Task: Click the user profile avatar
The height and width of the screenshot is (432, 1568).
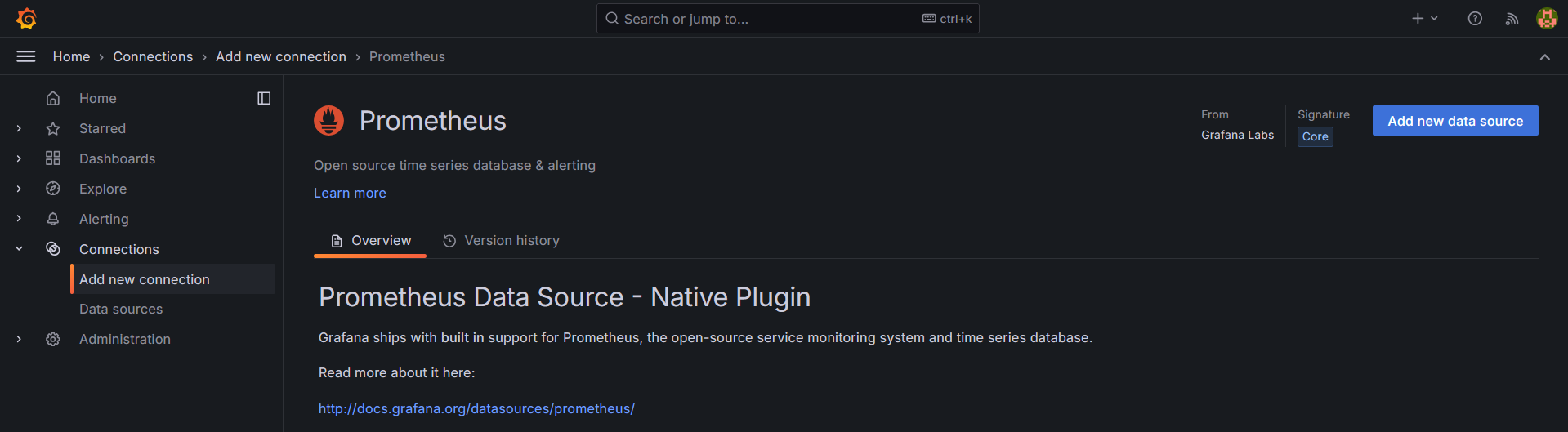Action: (1546, 19)
